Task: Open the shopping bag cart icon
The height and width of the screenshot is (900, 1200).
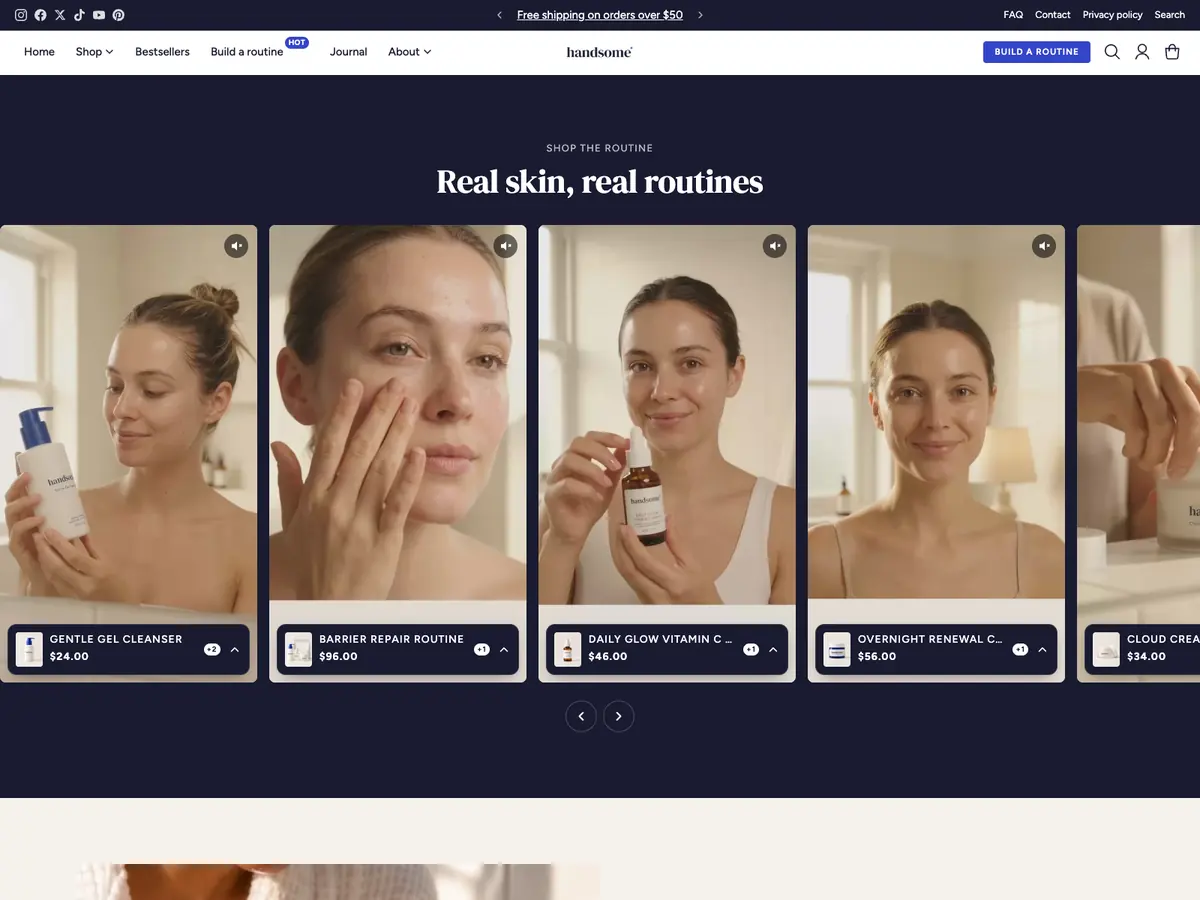Action: (x=1172, y=52)
